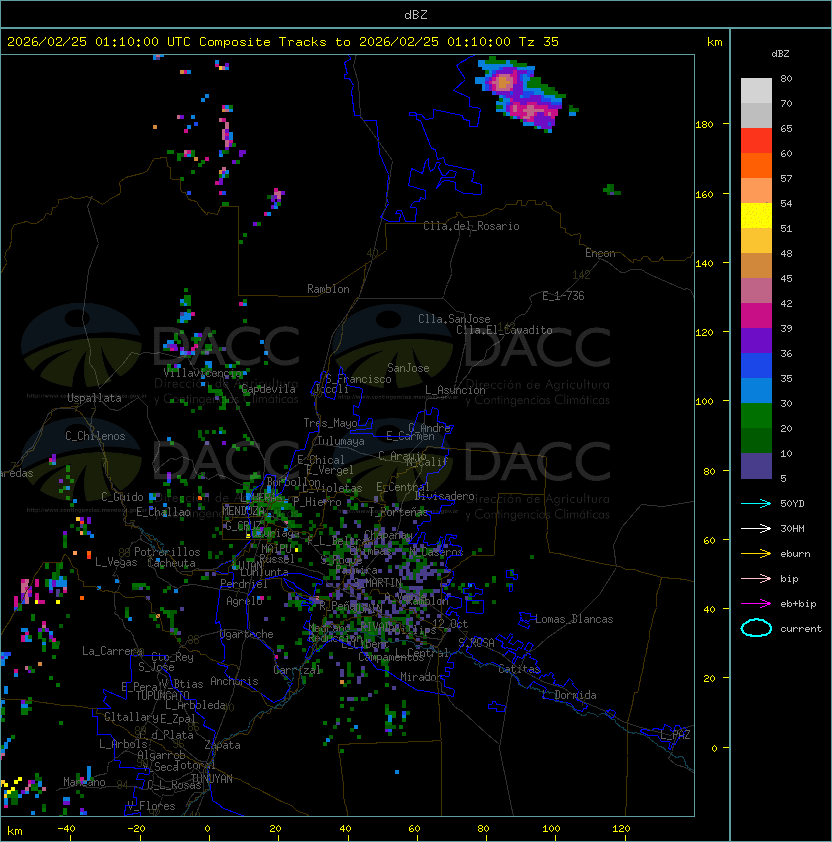Viewport: 832px width, 842px height.
Task: Click the white 30HM arrow in legend
Action: click(x=756, y=528)
